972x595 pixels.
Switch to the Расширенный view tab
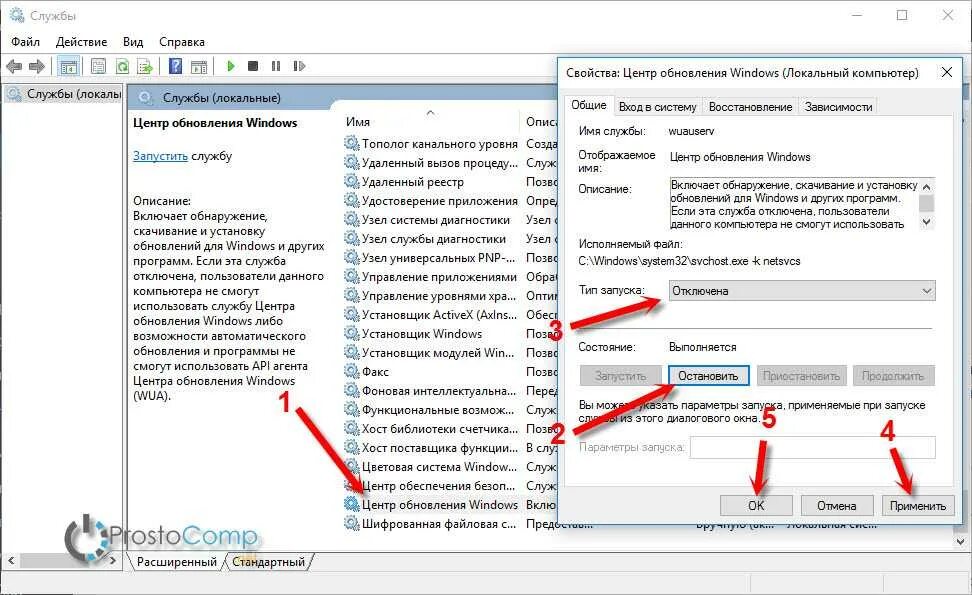coord(177,562)
